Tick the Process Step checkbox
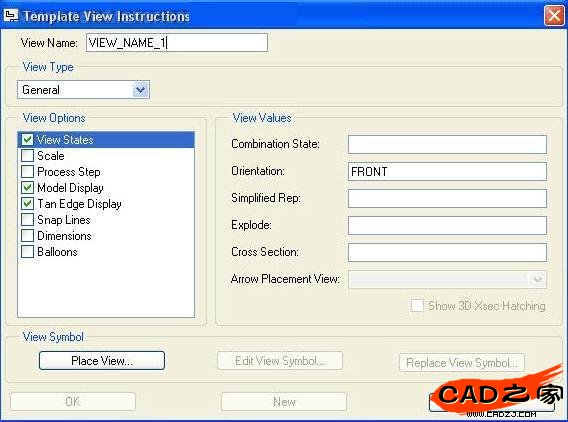The height and width of the screenshot is (422, 568). point(28,172)
